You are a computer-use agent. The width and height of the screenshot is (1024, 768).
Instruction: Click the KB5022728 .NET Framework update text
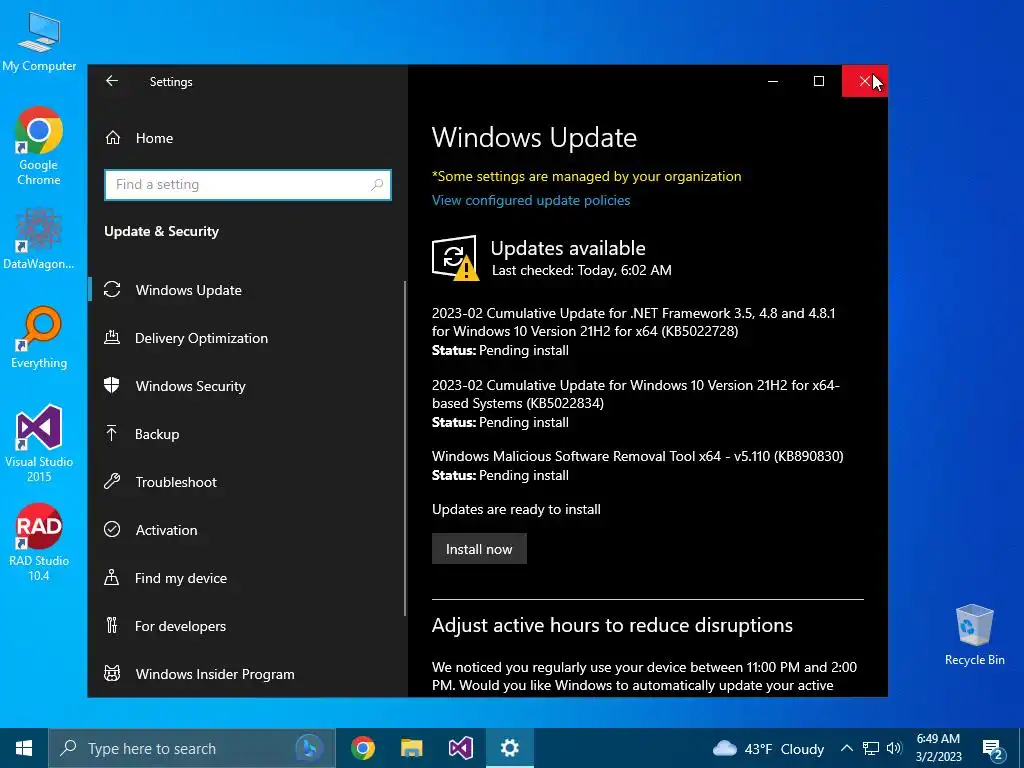[x=633, y=322]
